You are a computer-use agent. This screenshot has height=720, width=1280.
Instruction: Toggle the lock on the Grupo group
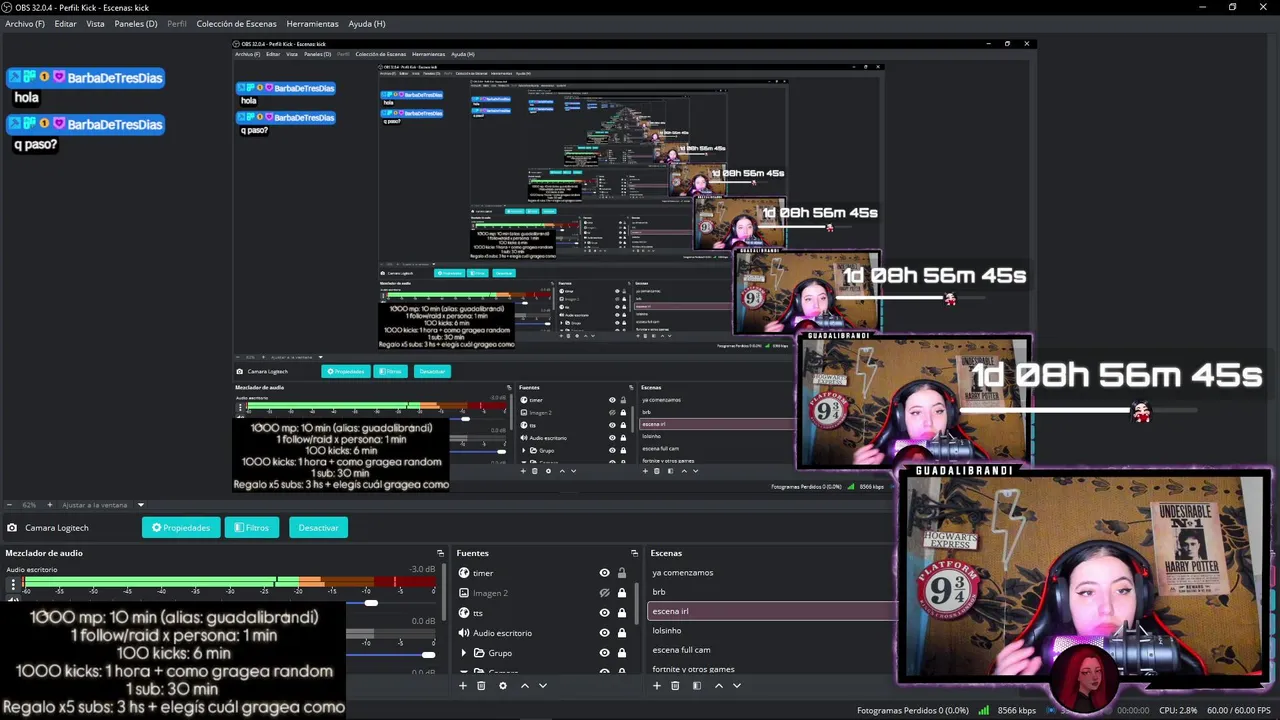click(x=622, y=653)
